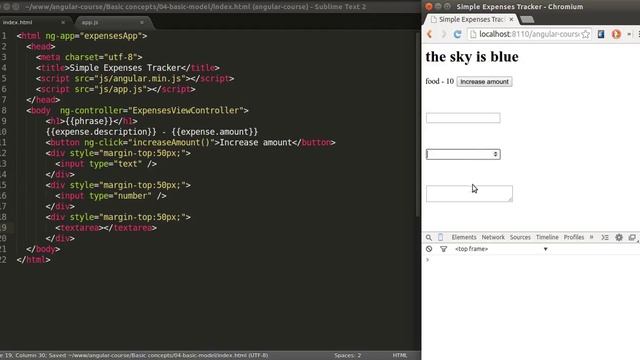Click input type="number" code line
Screen dimensions: 640x360
[x=111, y=196]
